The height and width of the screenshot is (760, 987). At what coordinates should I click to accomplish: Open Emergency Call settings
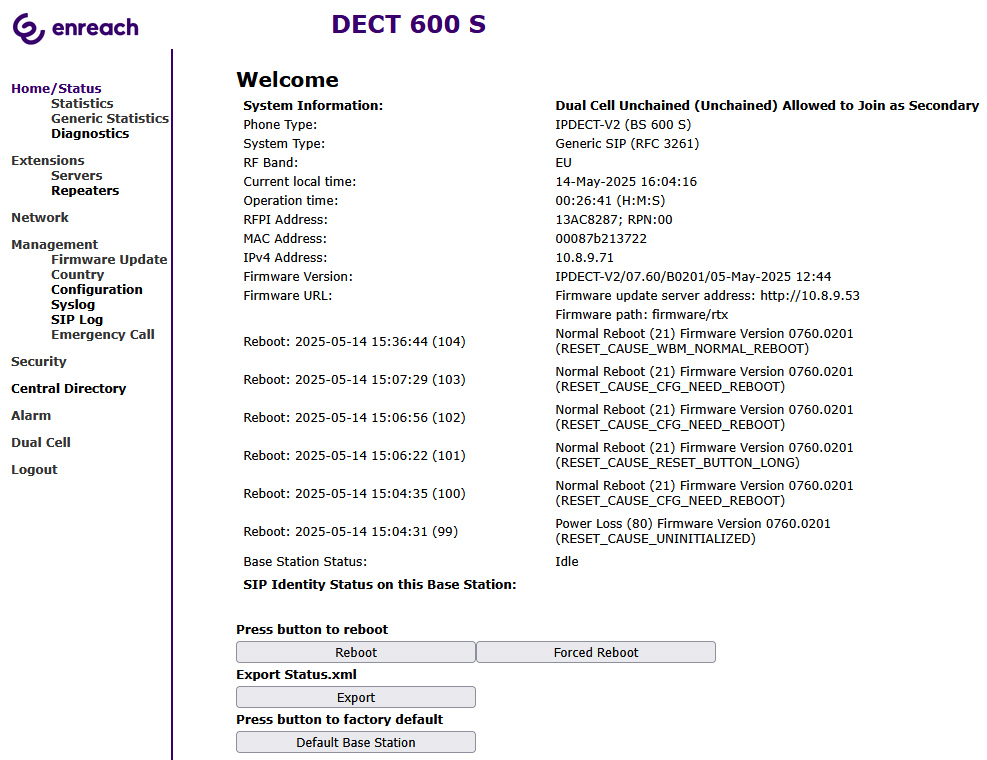pyautogui.click(x=103, y=336)
